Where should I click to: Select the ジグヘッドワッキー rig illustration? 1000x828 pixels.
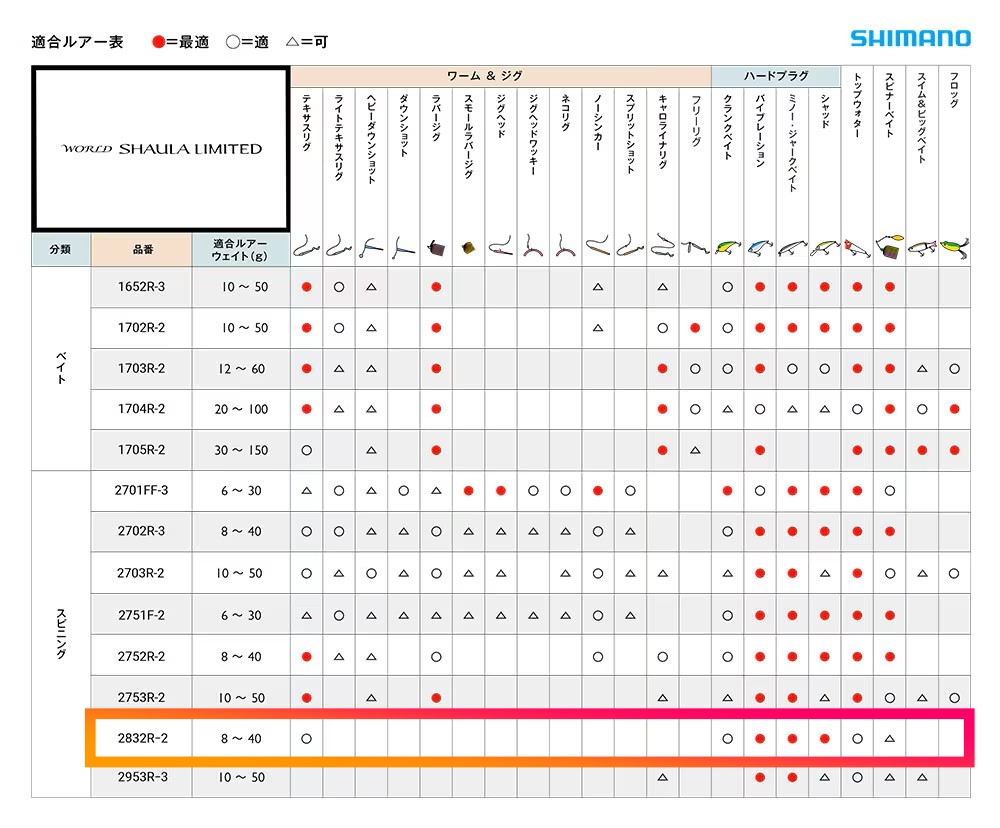pyautogui.click(x=533, y=246)
